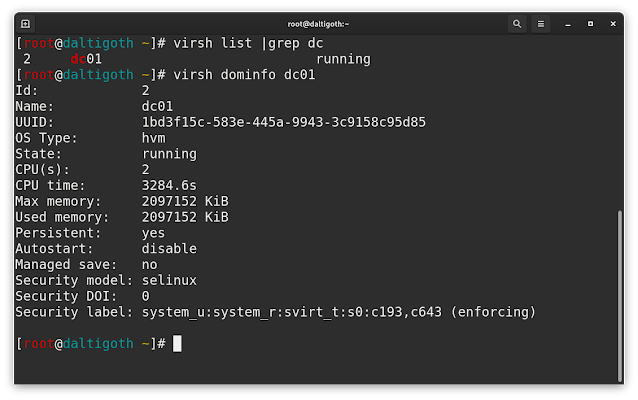Click the Security label value line
Screen dimensions: 638x400
tap(339, 312)
